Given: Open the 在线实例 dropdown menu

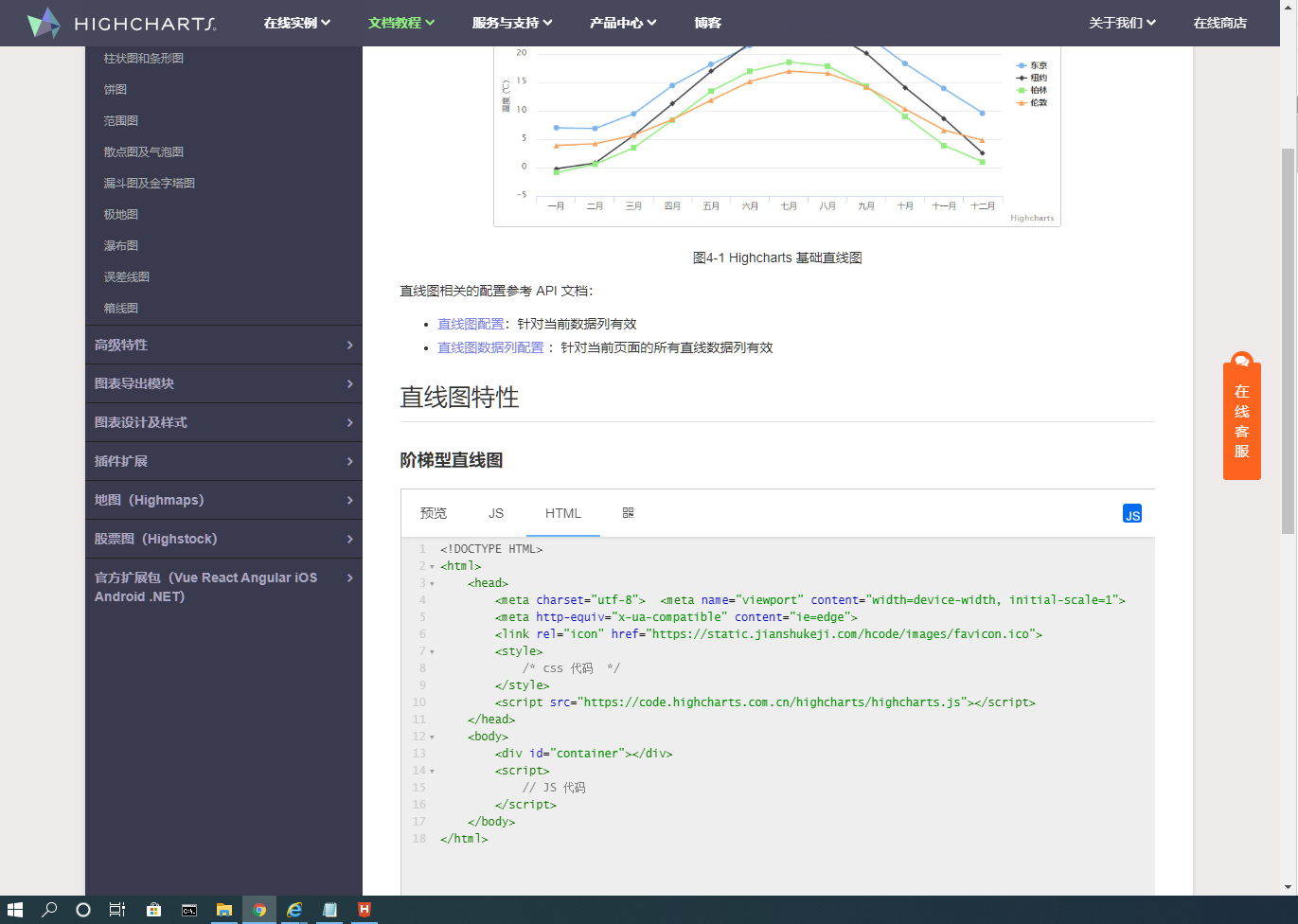Looking at the screenshot, I should click(x=297, y=23).
